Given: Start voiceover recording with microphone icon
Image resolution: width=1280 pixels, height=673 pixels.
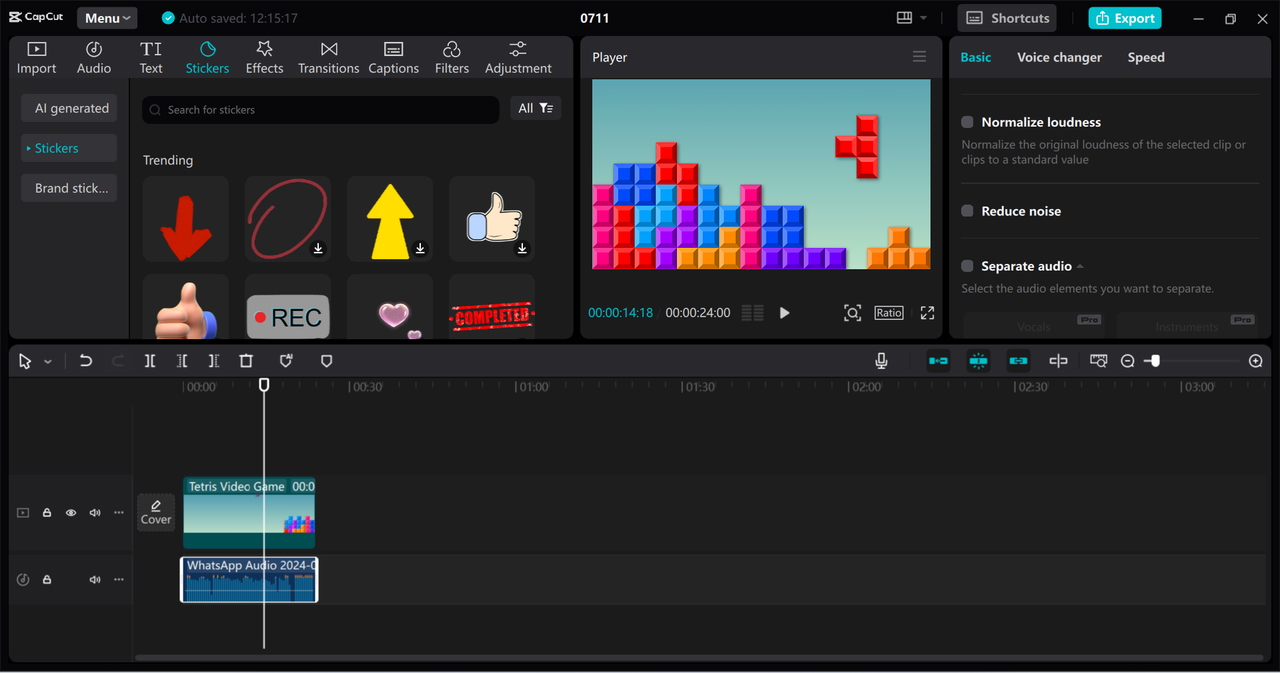Looking at the screenshot, I should point(881,361).
